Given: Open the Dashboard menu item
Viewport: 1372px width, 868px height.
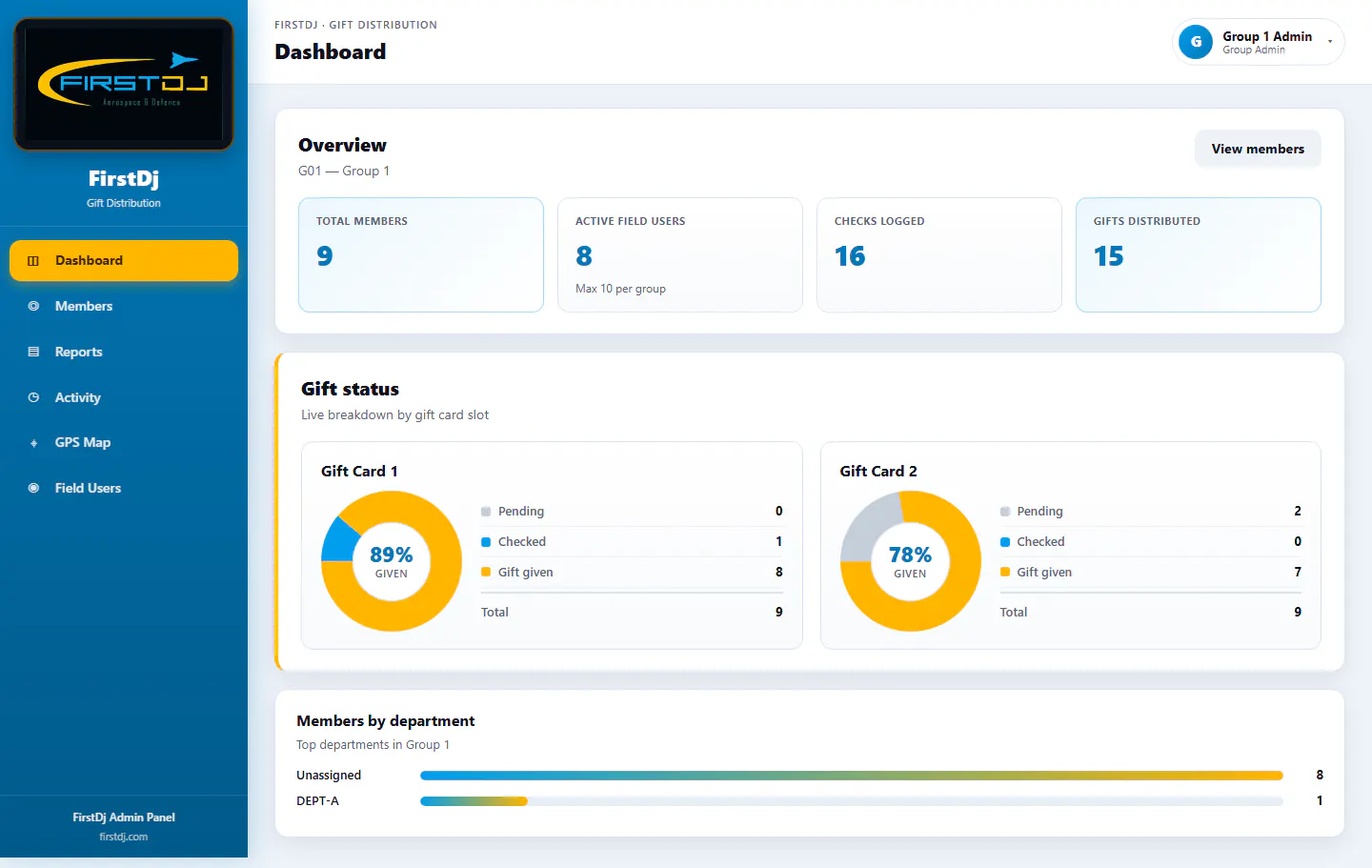Looking at the screenshot, I should point(124,260).
